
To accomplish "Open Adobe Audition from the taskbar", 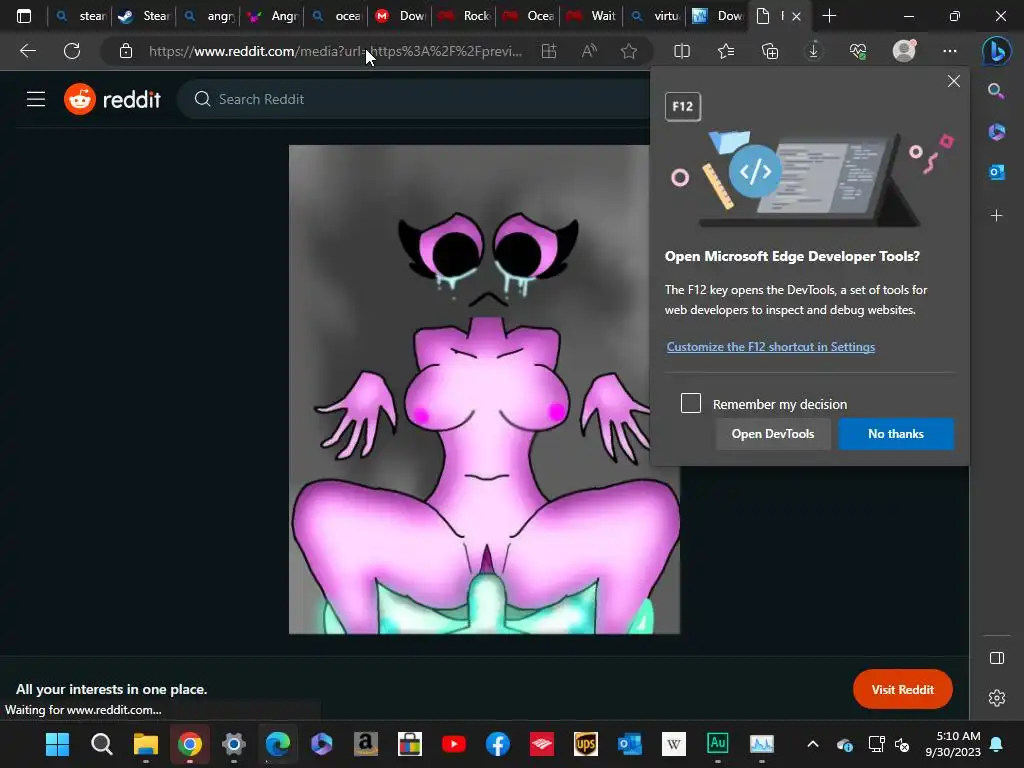I will [718, 743].
